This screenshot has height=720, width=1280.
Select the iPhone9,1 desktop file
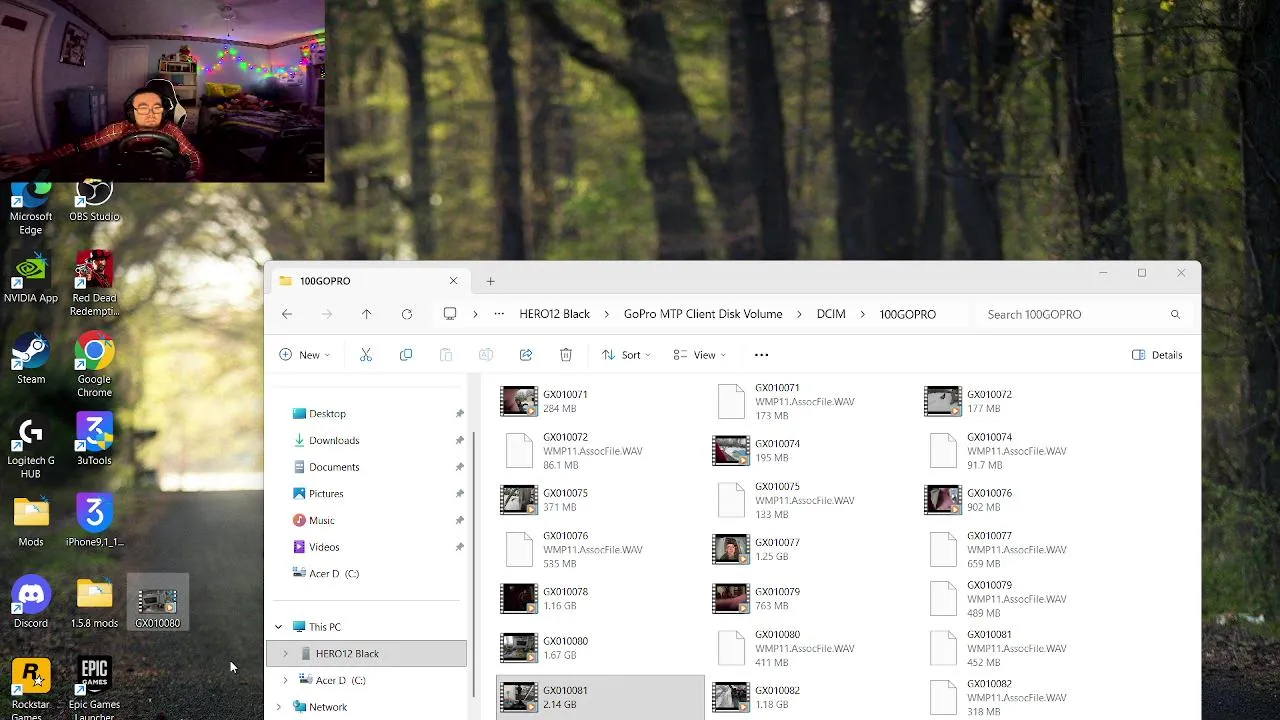tap(94, 522)
